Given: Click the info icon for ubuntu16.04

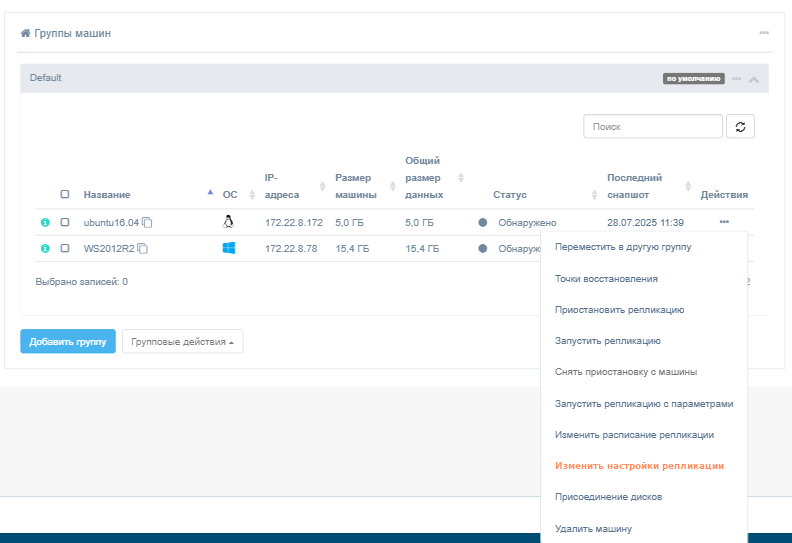Looking at the screenshot, I should pos(45,222).
